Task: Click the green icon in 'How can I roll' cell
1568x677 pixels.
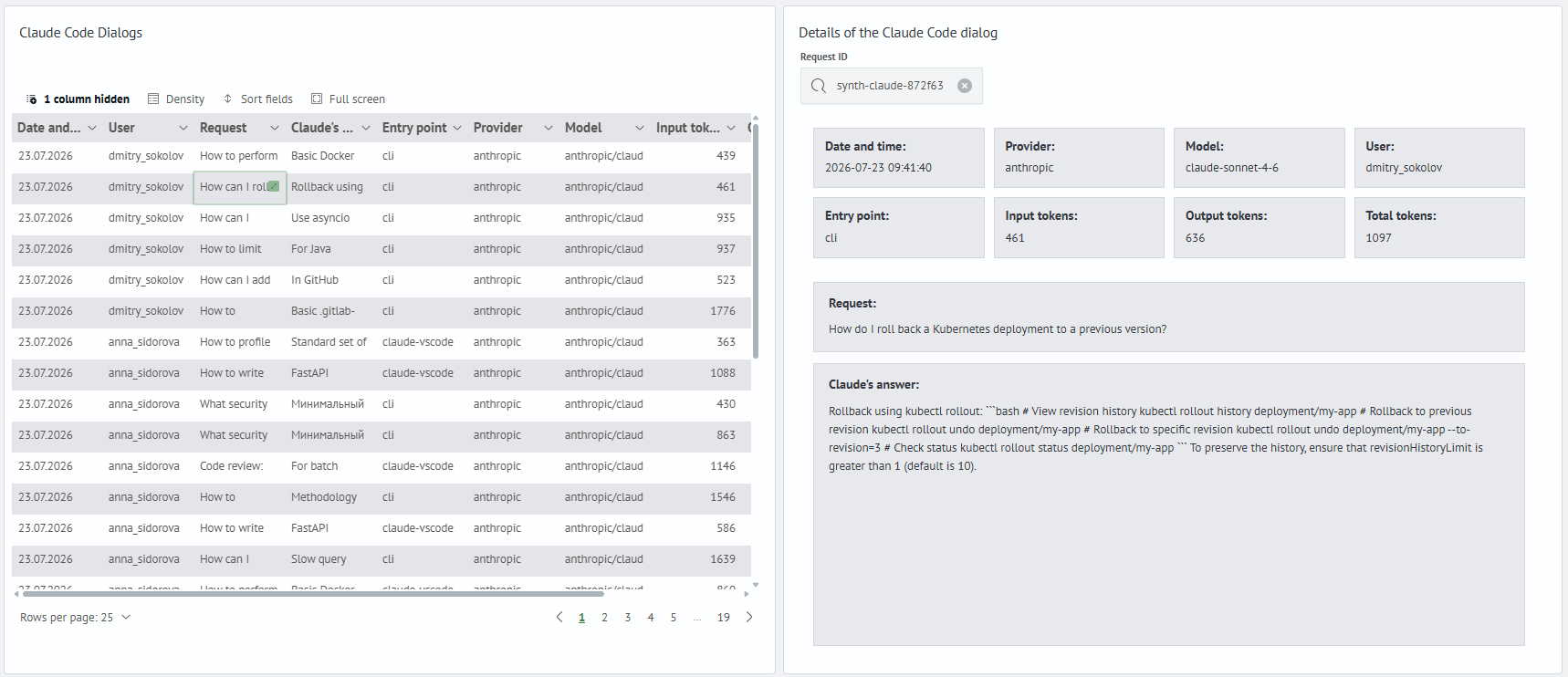Action: (273, 186)
